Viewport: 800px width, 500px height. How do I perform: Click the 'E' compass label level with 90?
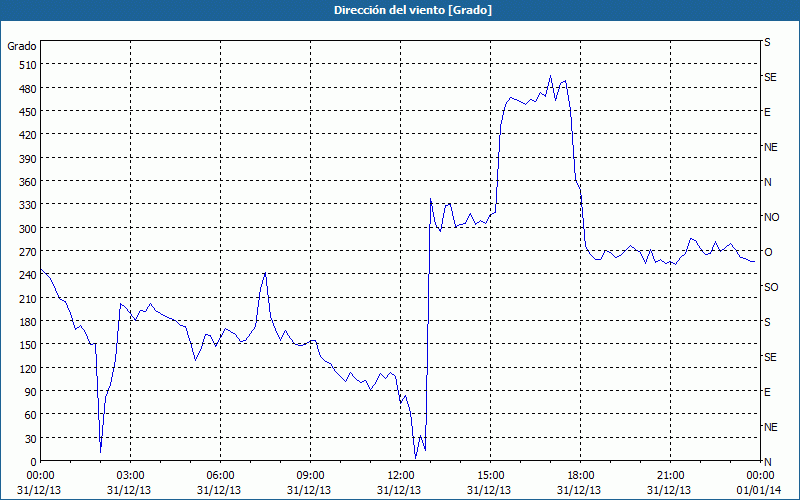click(767, 392)
